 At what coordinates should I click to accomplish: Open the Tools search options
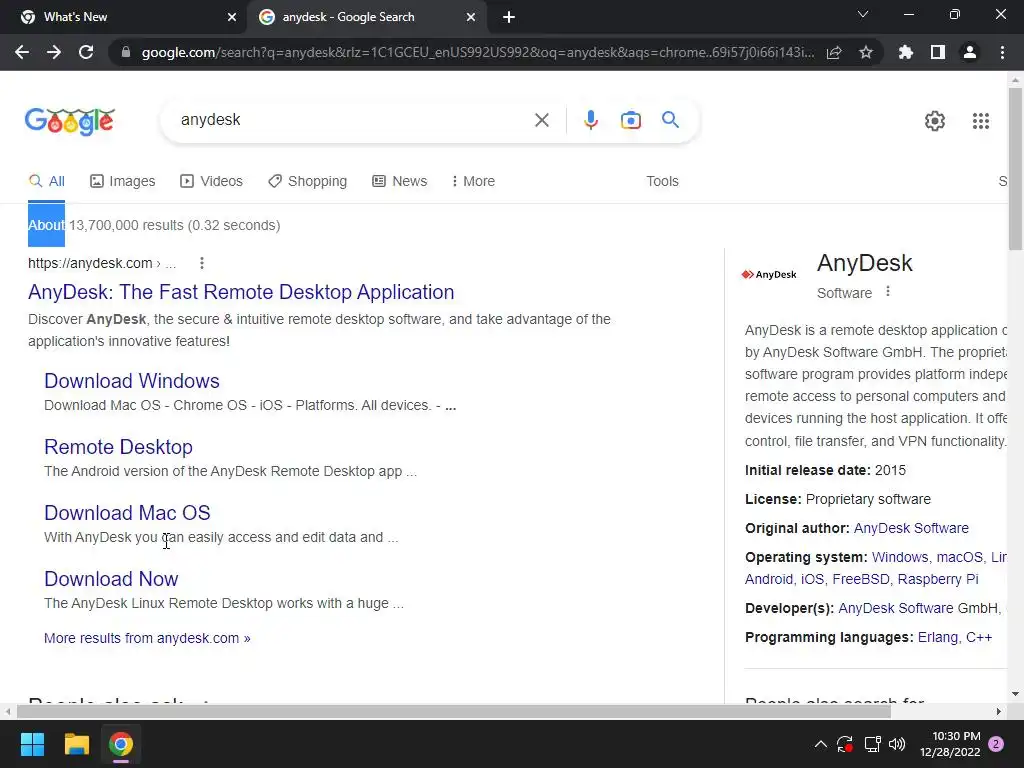coord(662,182)
